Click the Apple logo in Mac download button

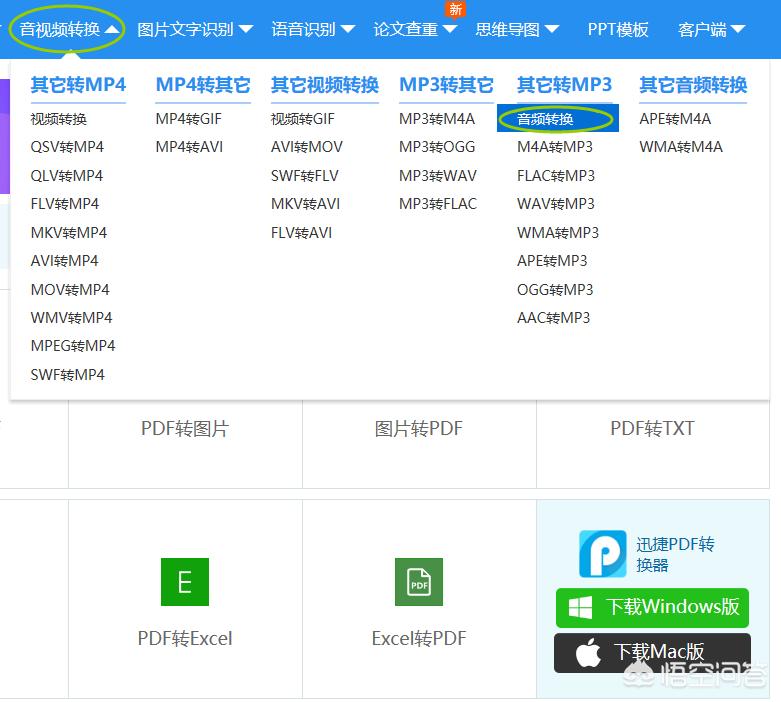588,652
